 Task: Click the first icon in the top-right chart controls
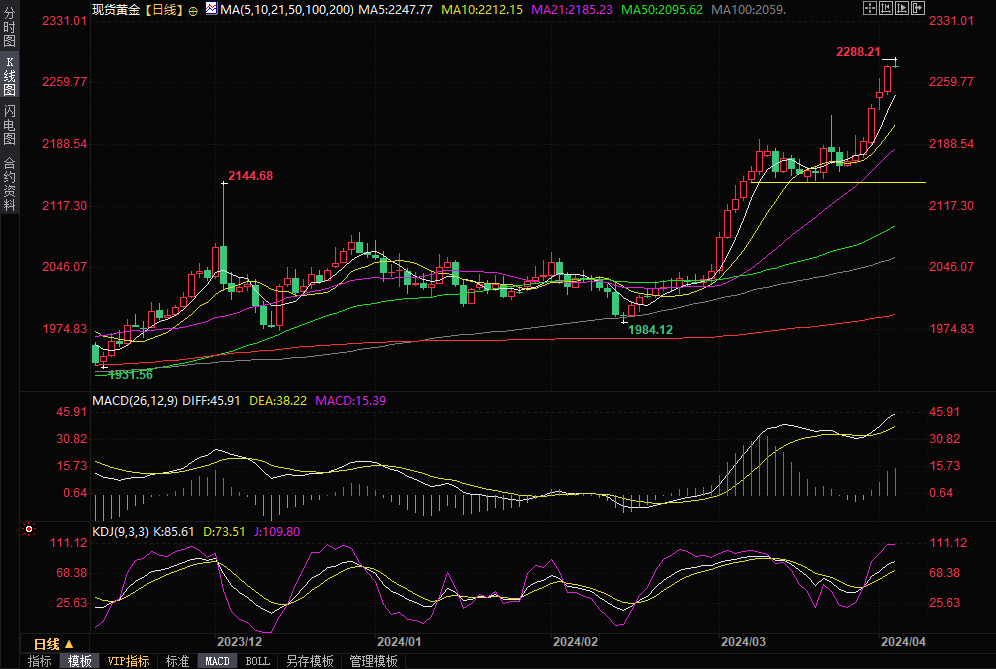870,9
